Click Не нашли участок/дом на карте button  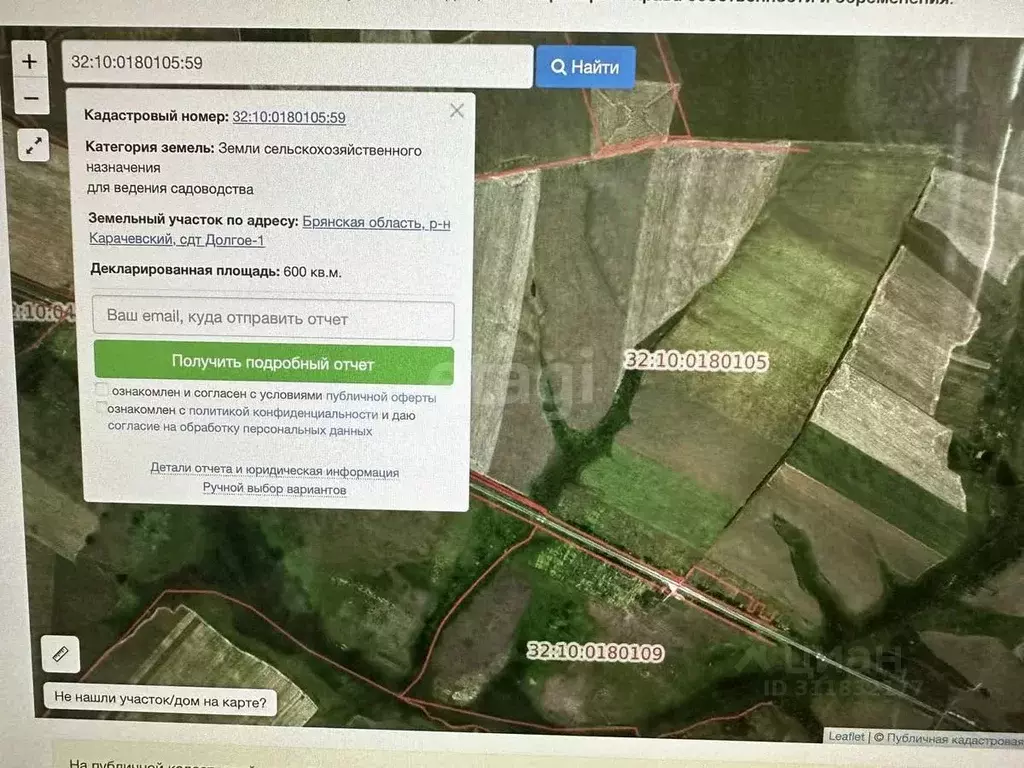(x=160, y=702)
